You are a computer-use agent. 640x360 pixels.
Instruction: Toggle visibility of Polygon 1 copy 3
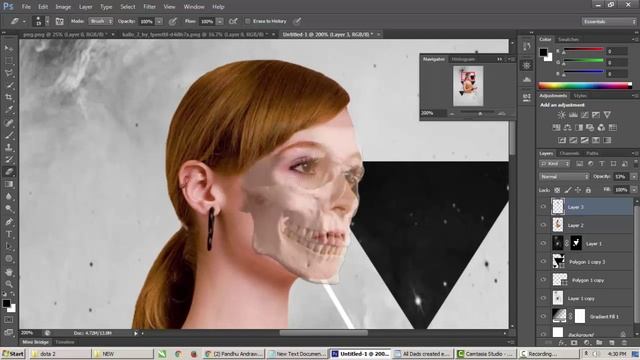(543, 262)
